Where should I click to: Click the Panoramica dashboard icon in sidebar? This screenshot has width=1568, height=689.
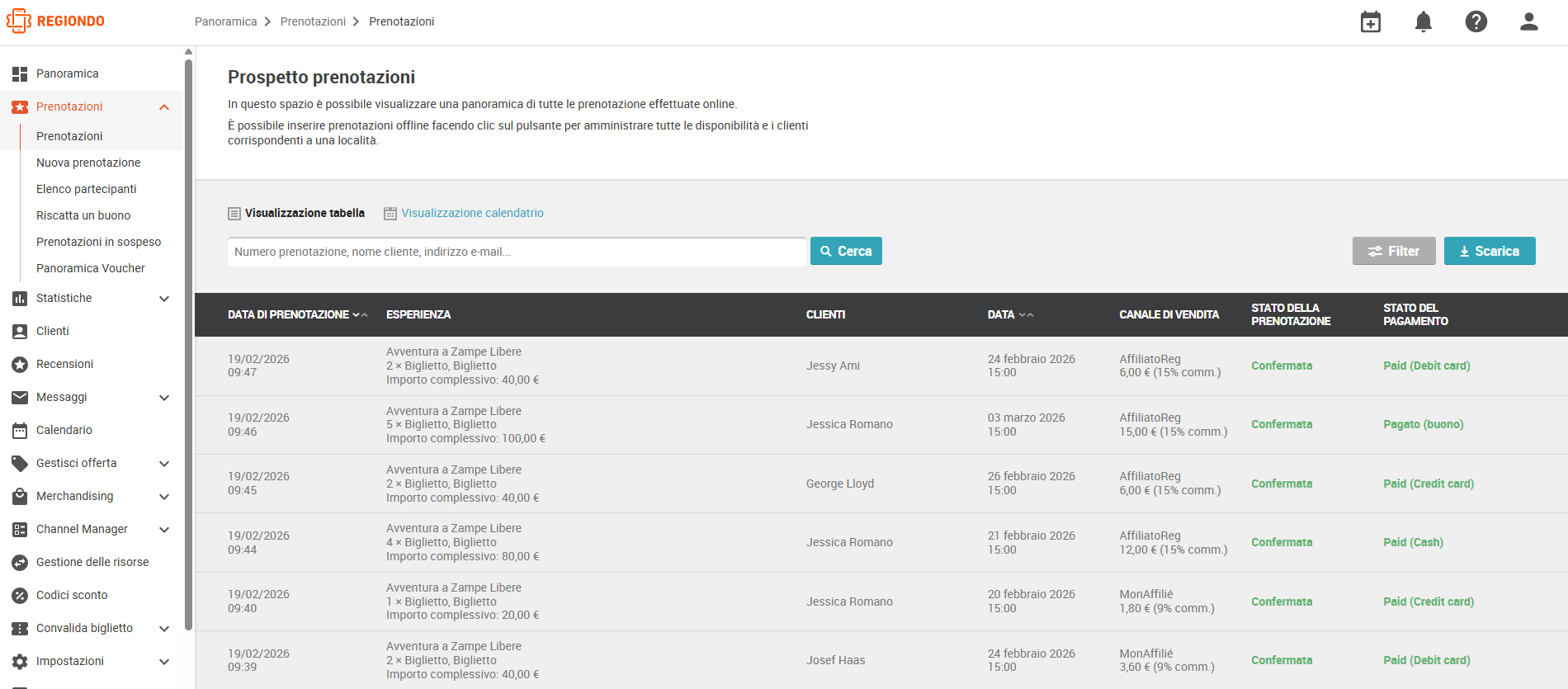20,73
